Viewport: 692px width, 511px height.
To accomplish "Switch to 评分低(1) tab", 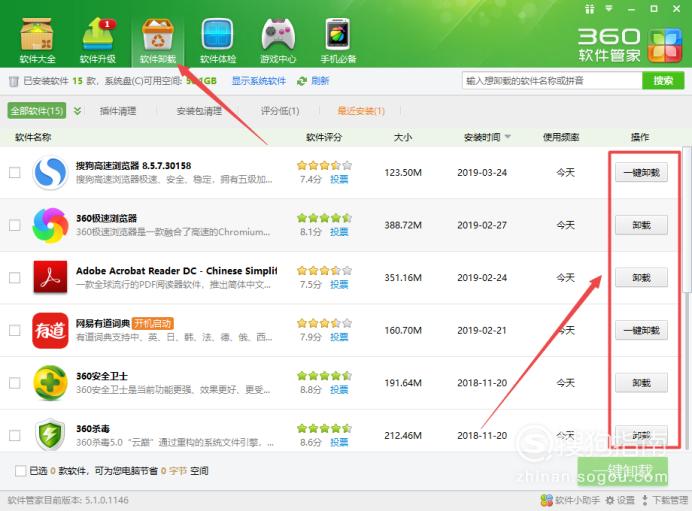I will point(280,111).
